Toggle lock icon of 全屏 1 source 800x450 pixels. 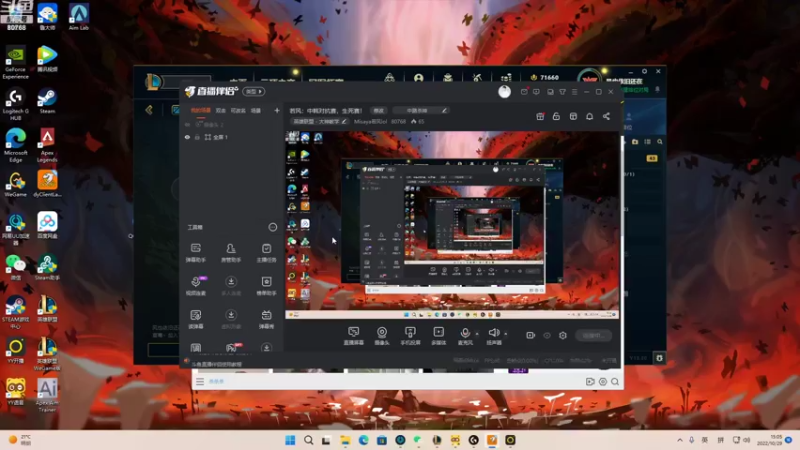(x=197, y=137)
